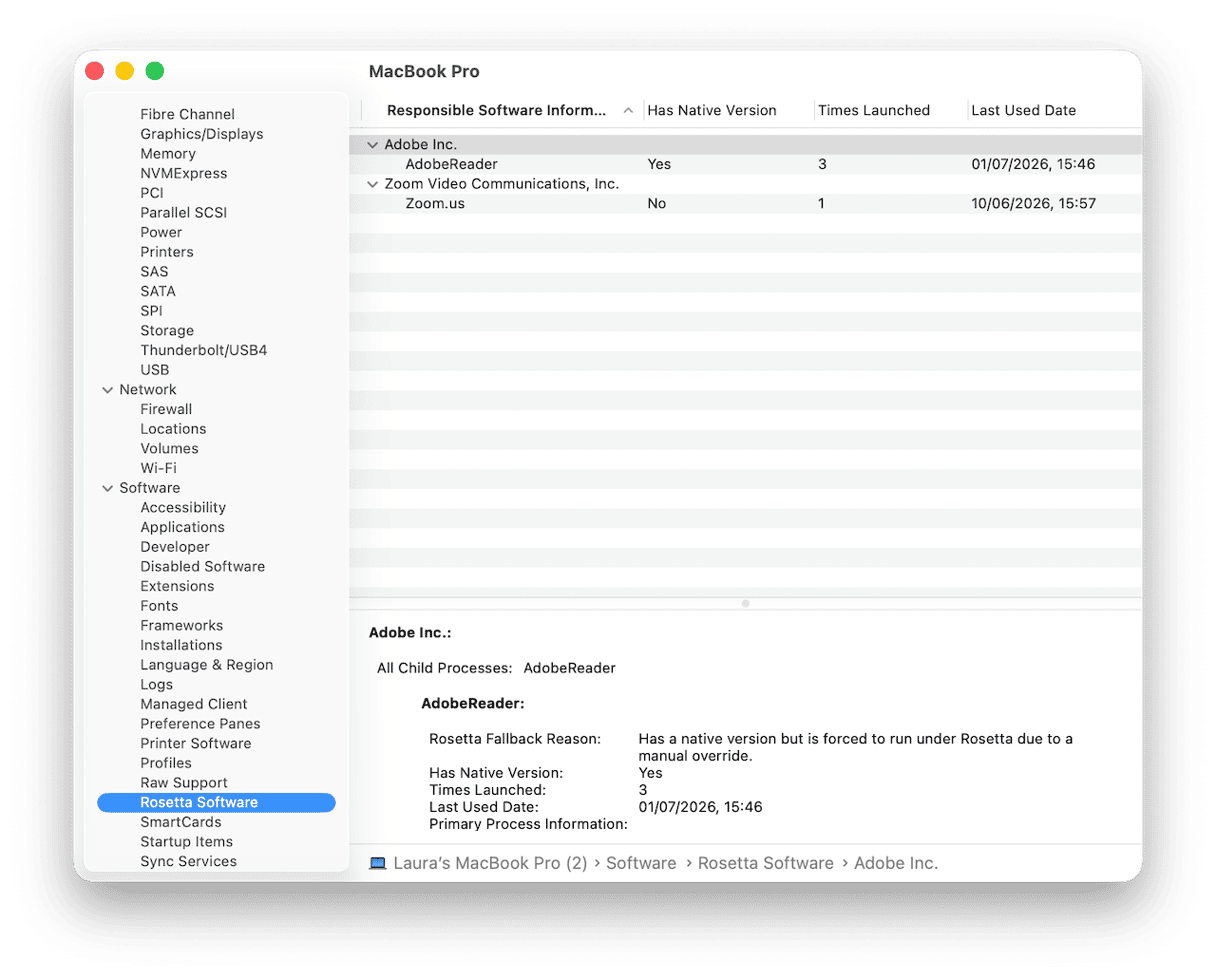The height and width of the screenshot is (979, 1216).
Task: Click Software segment in path bar
Action: 641,863
